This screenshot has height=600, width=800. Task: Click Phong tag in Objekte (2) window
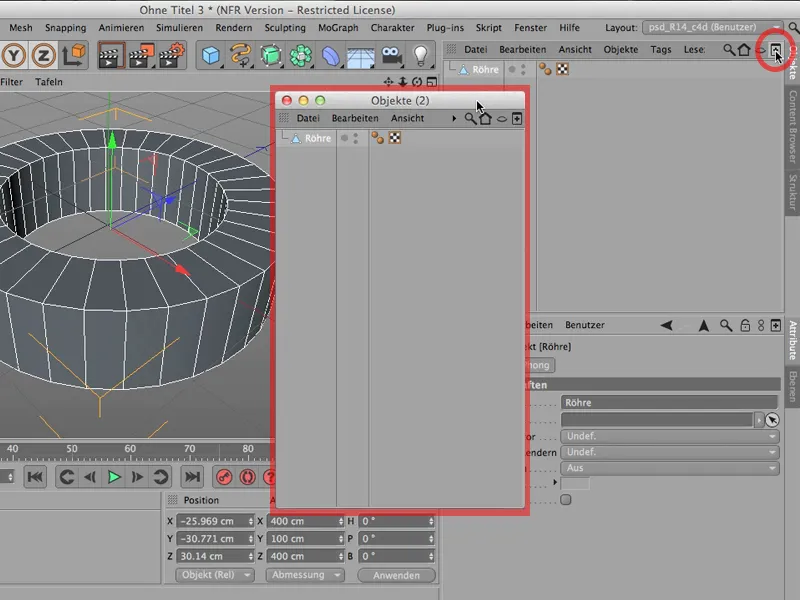click(378, 138)
